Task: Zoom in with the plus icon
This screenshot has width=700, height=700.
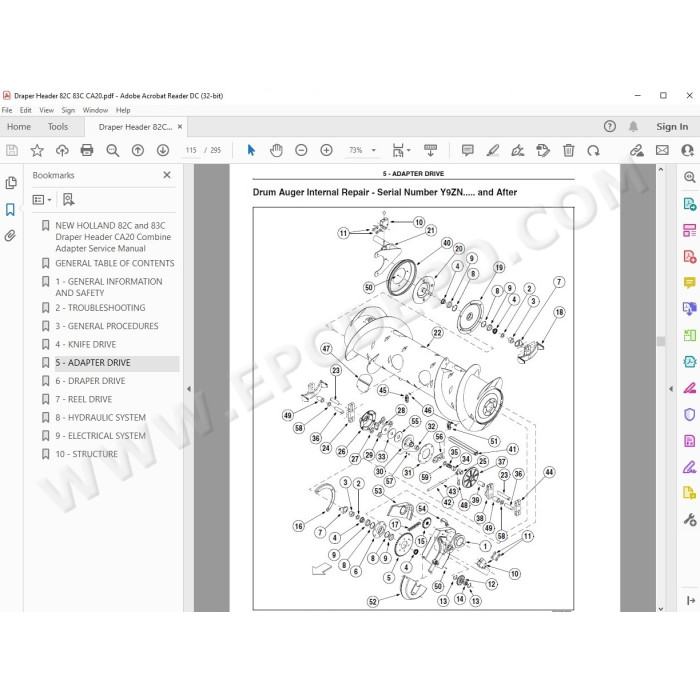Action: [326, 150]
